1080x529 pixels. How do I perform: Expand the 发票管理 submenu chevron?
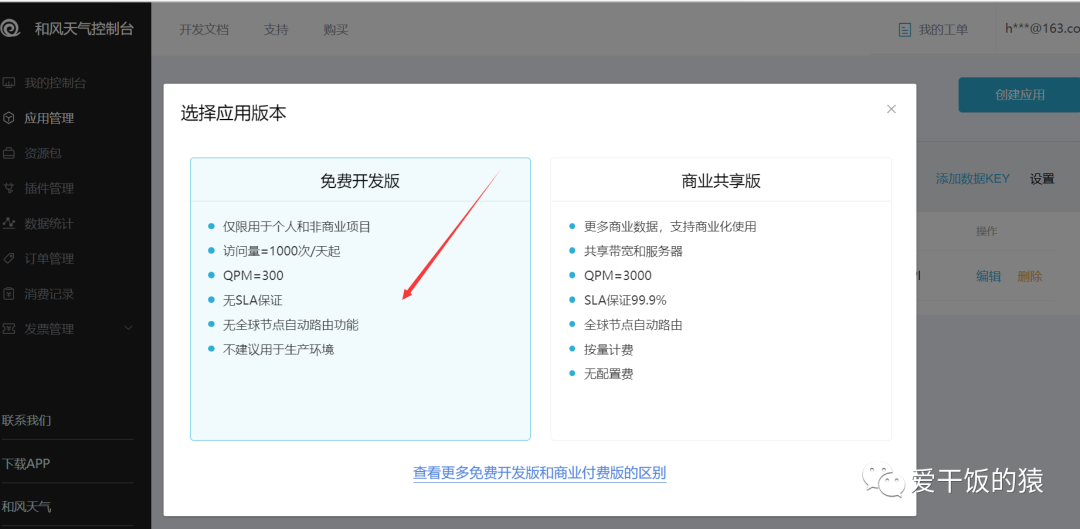tap(128, 329)
